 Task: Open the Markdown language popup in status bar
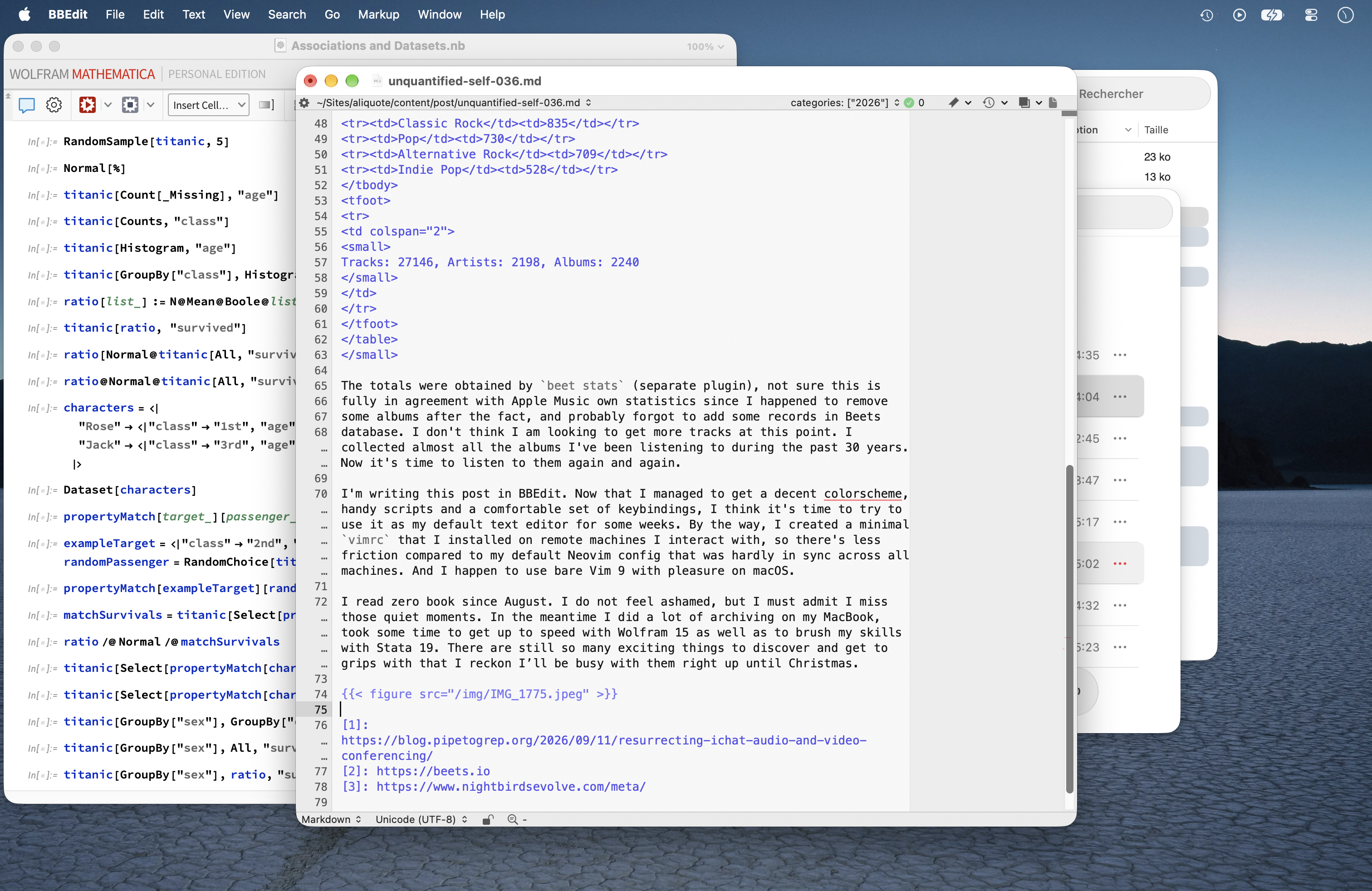click(x=332, y=819)
